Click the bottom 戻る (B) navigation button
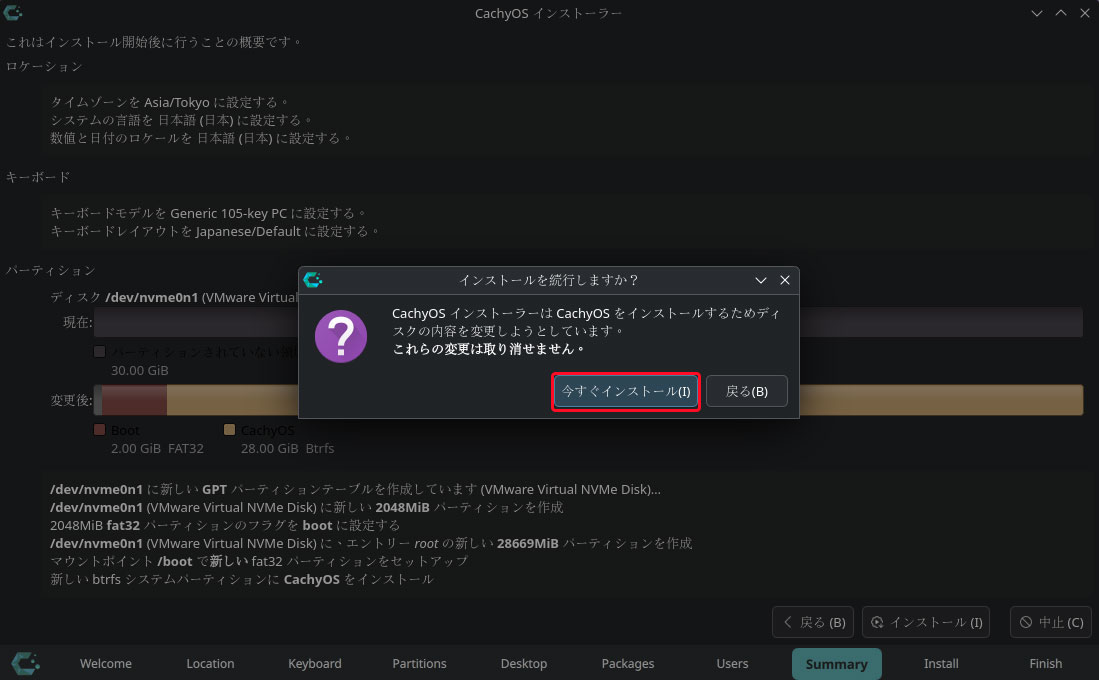This screenshot has height=680, width=1099. (x=813, y=623)
